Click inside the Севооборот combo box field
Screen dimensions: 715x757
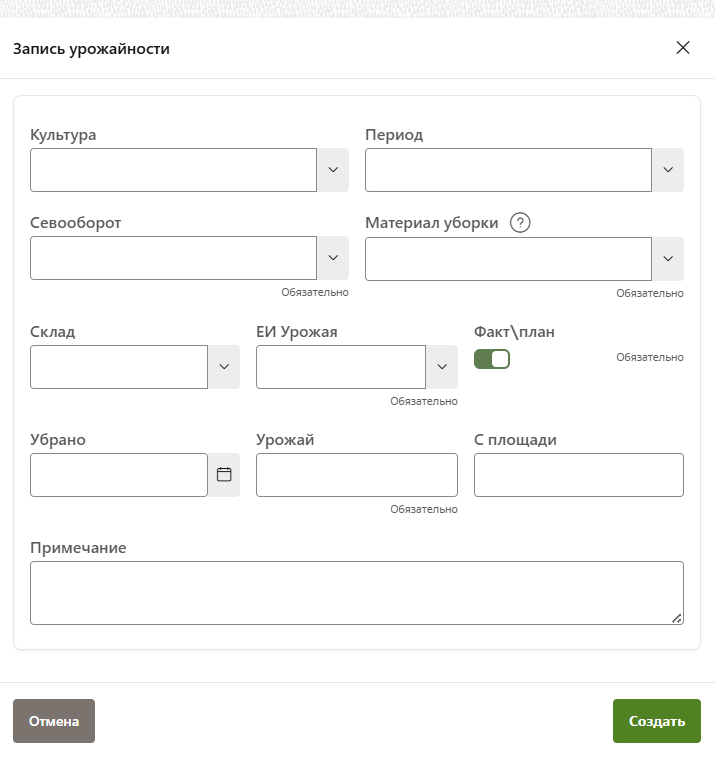pos(174,258)
